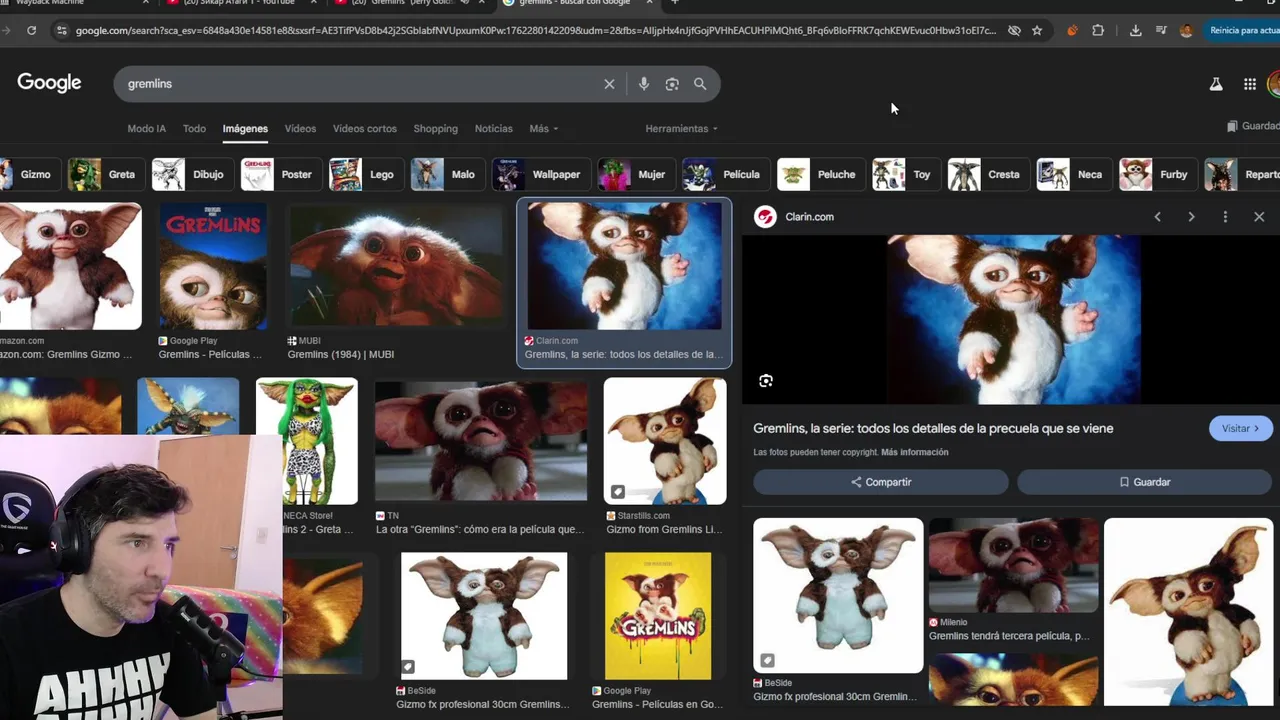Screen dimensions: 1280x720
Task: Filter images by Cresta chip
Action: point(988,174)
